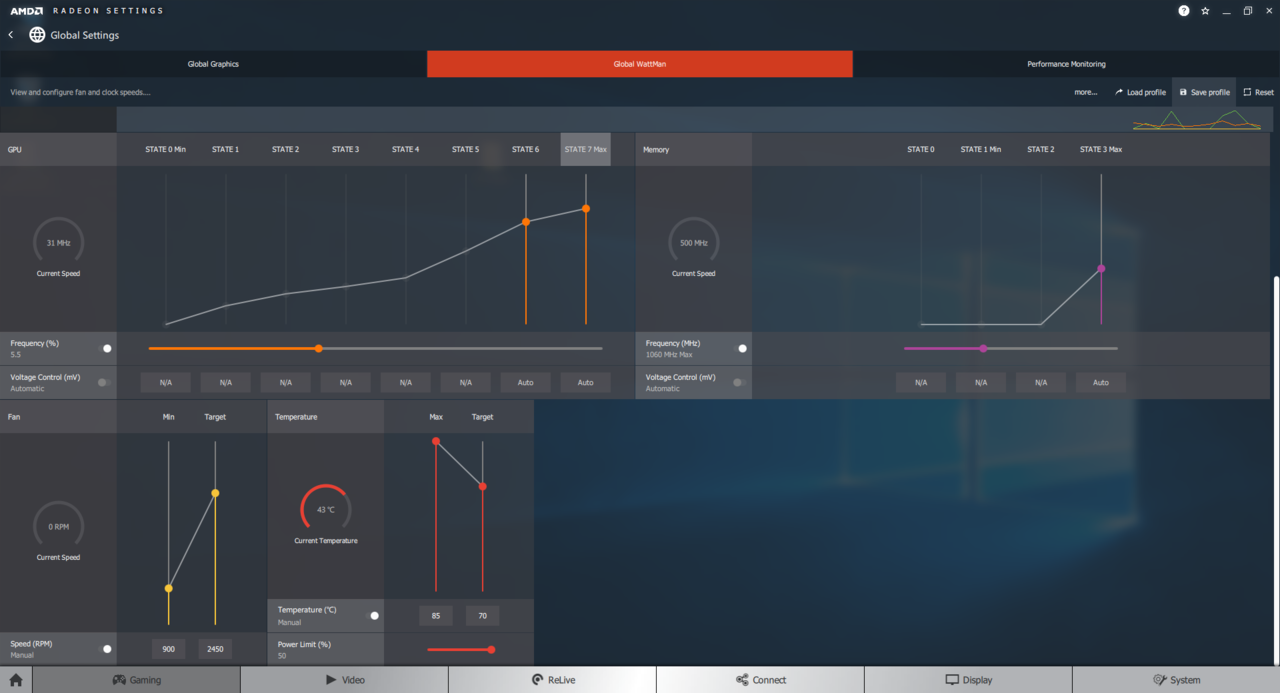Click the temperature Max red point

click(x=436, y=441)
